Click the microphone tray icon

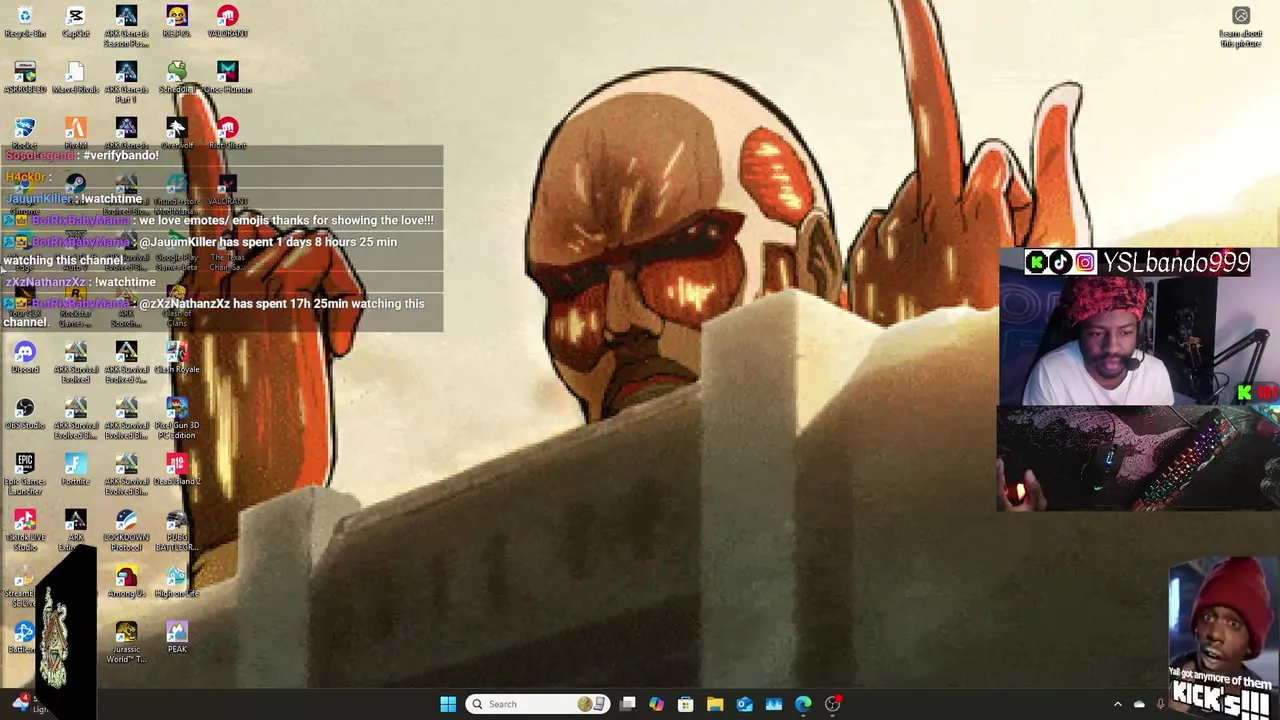pos(1160,704)
